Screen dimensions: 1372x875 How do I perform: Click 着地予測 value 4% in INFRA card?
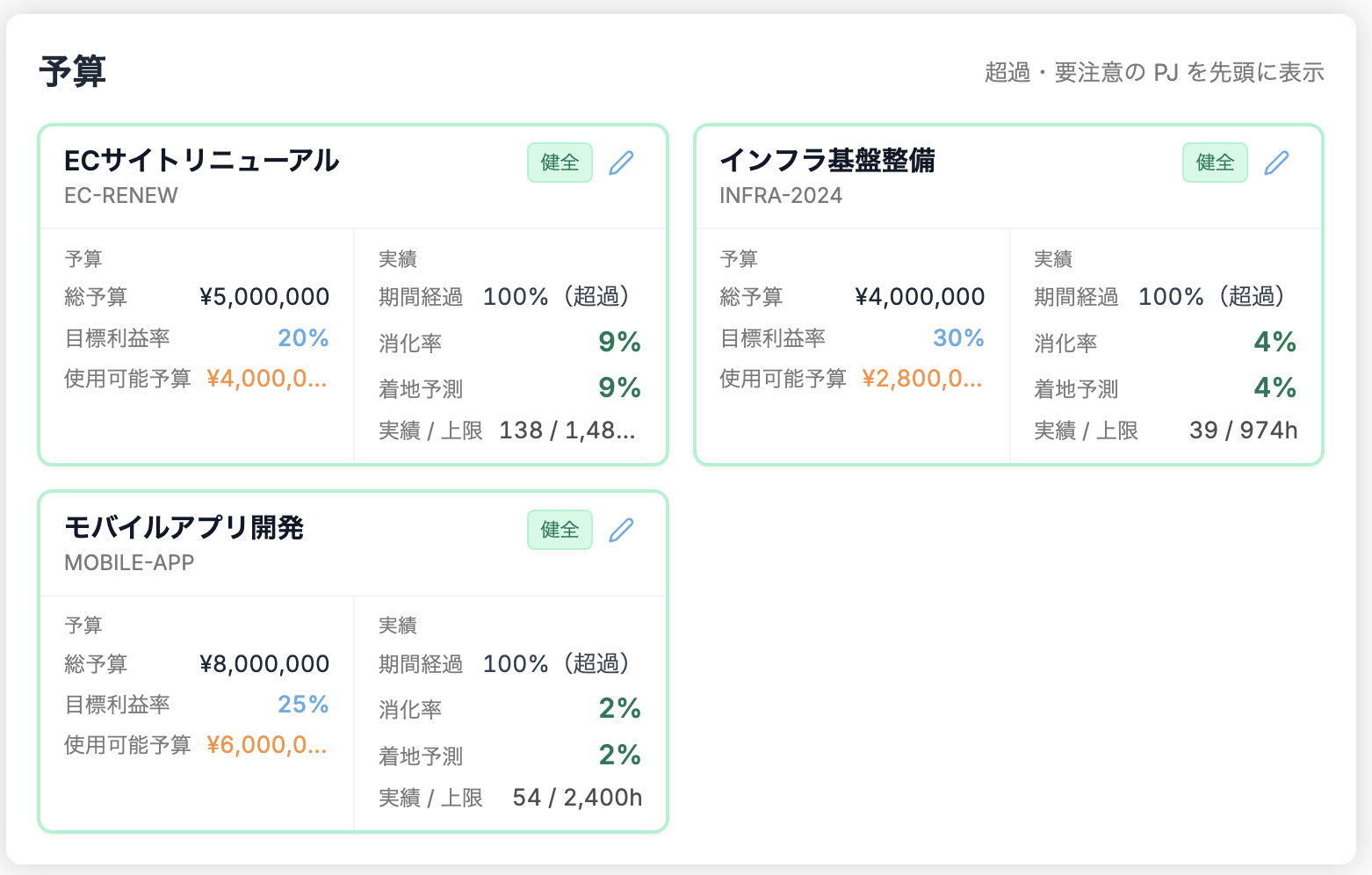coord(1275,387)
